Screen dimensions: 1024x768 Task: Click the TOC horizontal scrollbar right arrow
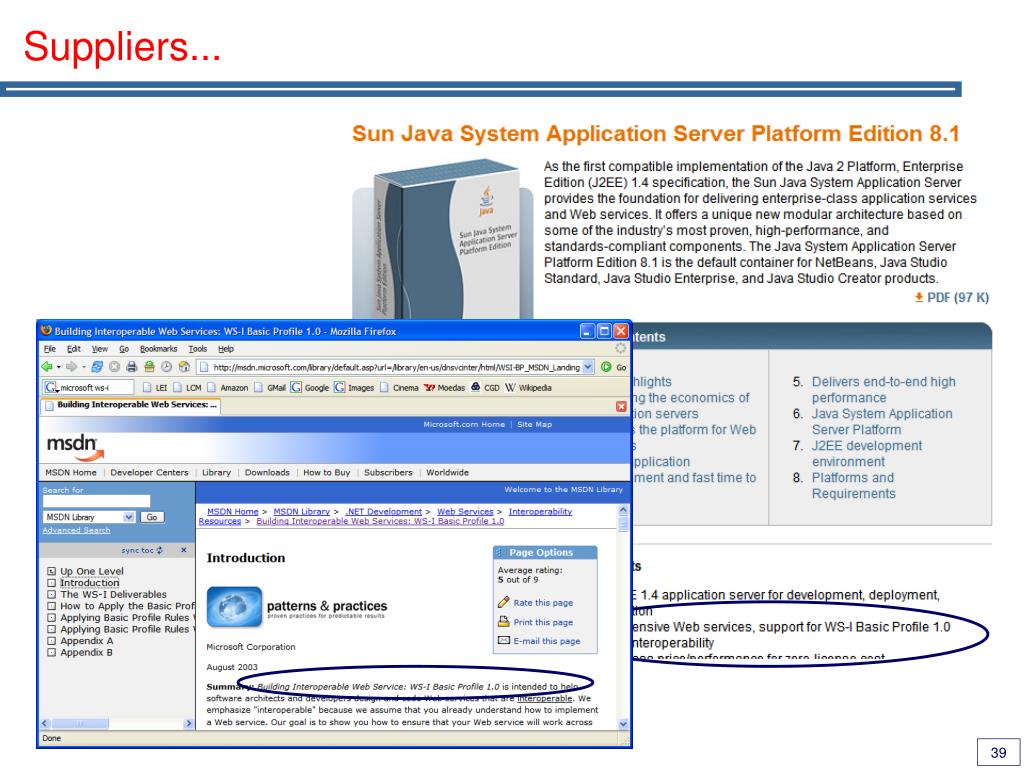(x=189, y=724)
